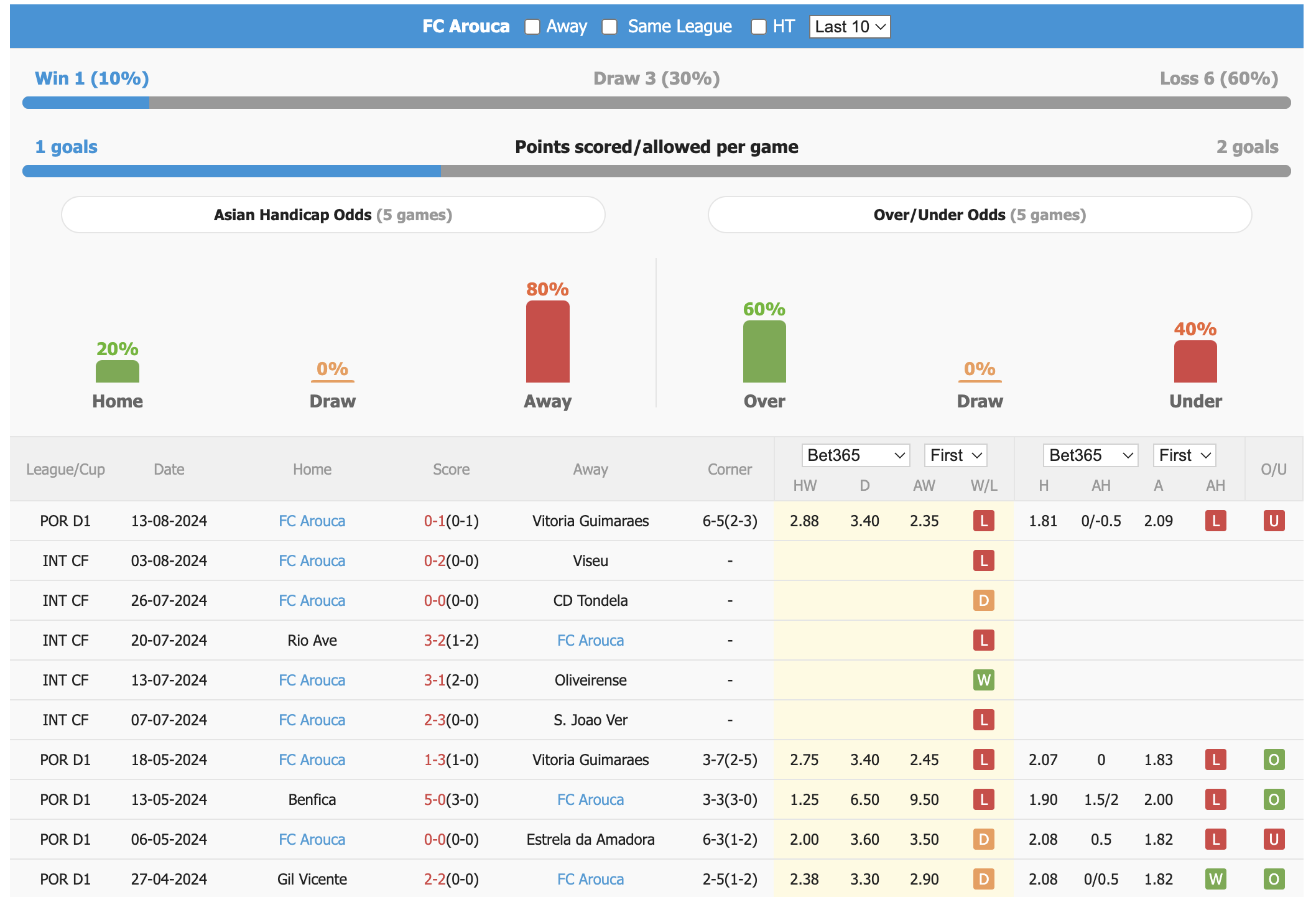Click the win/draw/loss progress bar
Image resolution: width=1316 pixels, height=897 pixels.
tap(657, 103)
